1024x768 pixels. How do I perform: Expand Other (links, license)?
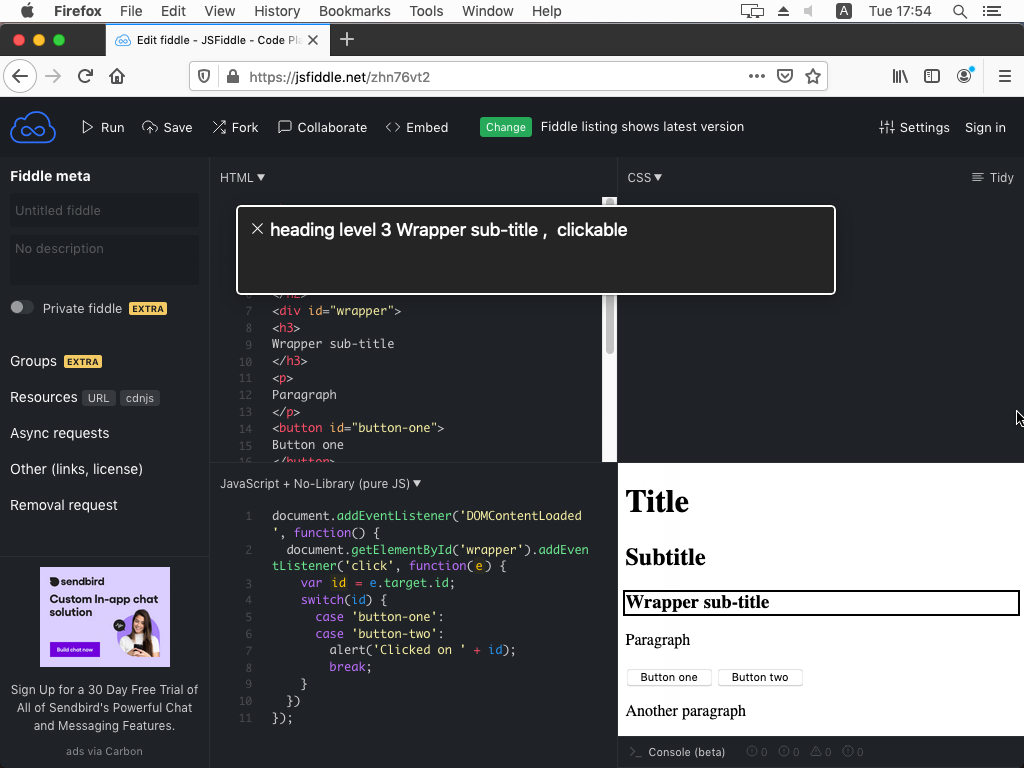click(76, 469)
